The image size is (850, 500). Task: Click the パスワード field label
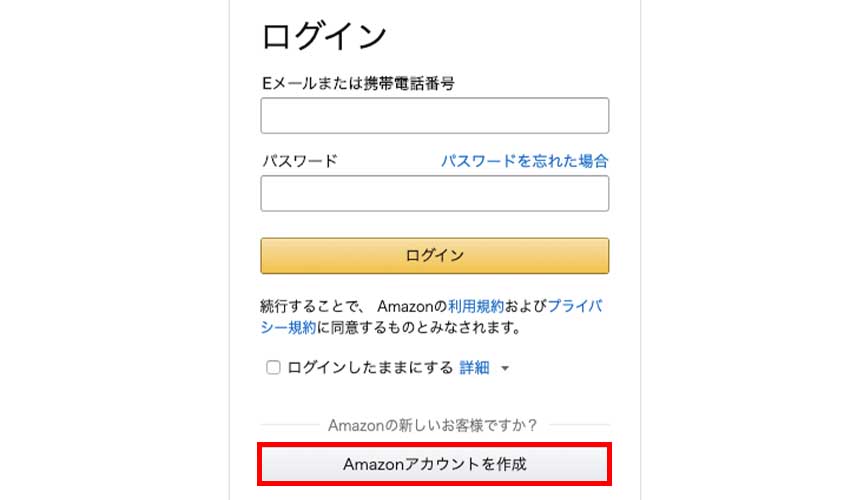[299, 161]
